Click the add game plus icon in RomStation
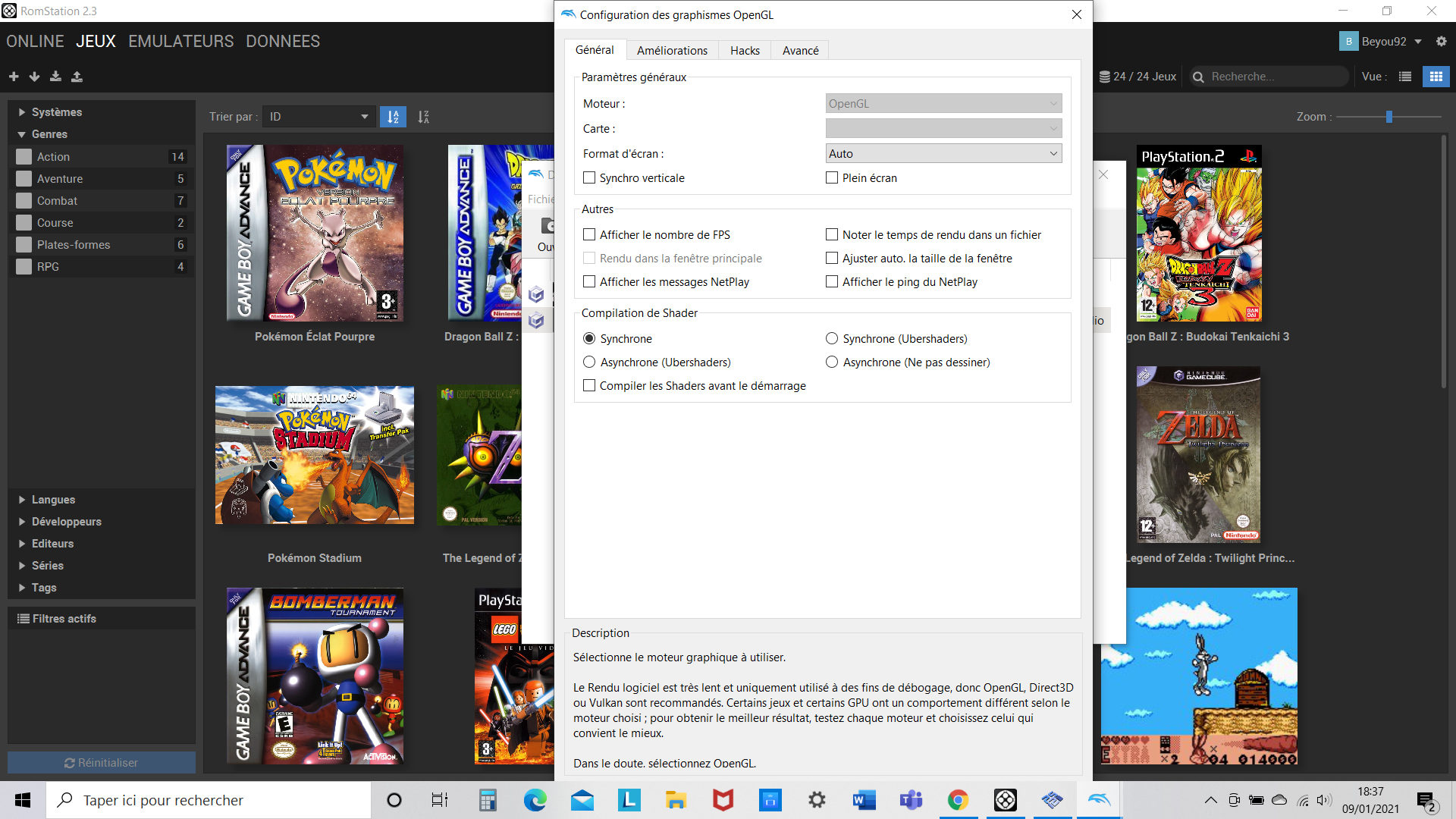Screen dimensions: 1456x819 [x=14, y=77]
